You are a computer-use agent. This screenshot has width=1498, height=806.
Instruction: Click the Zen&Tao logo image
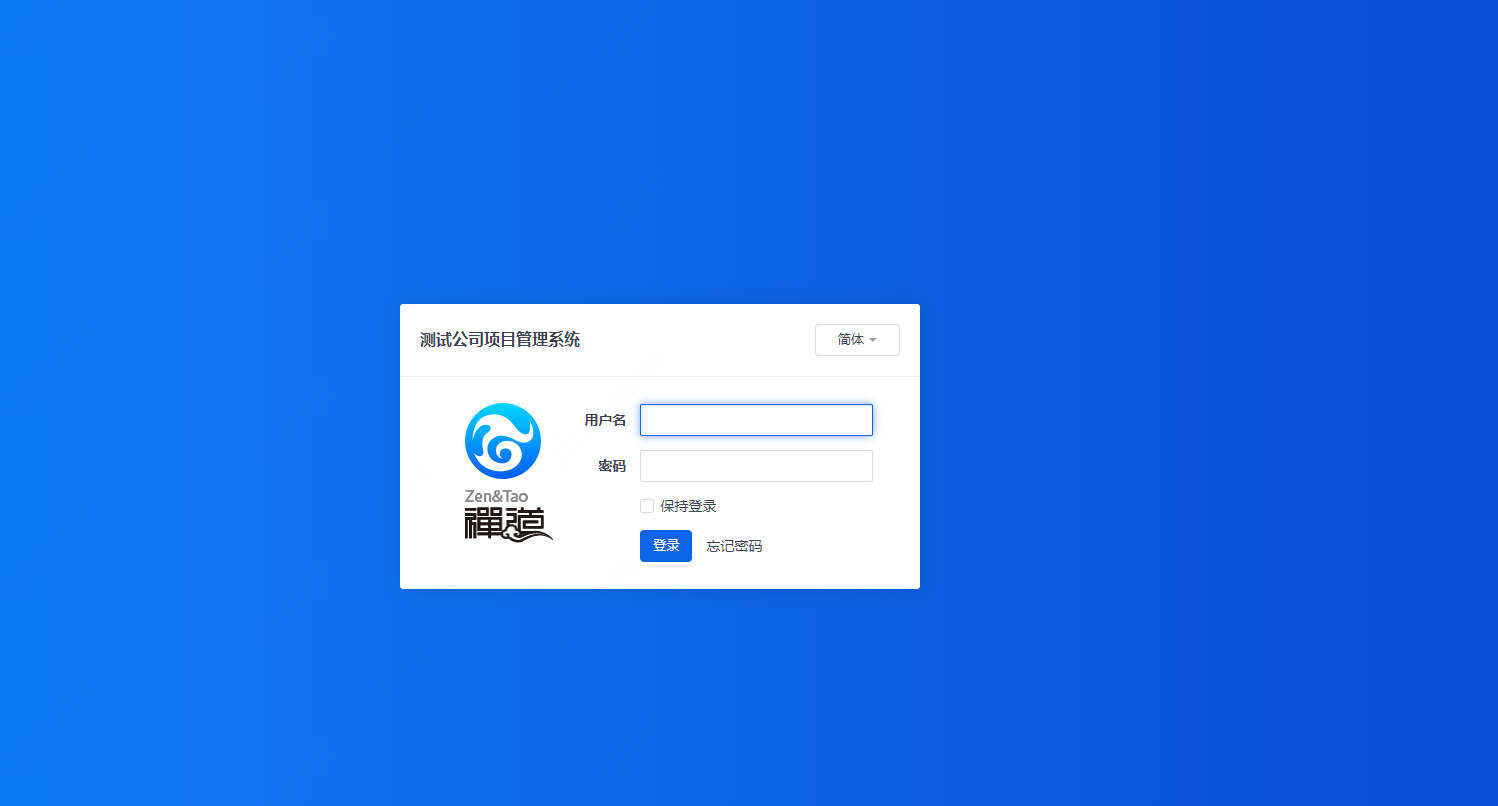(x=508, y=472)
